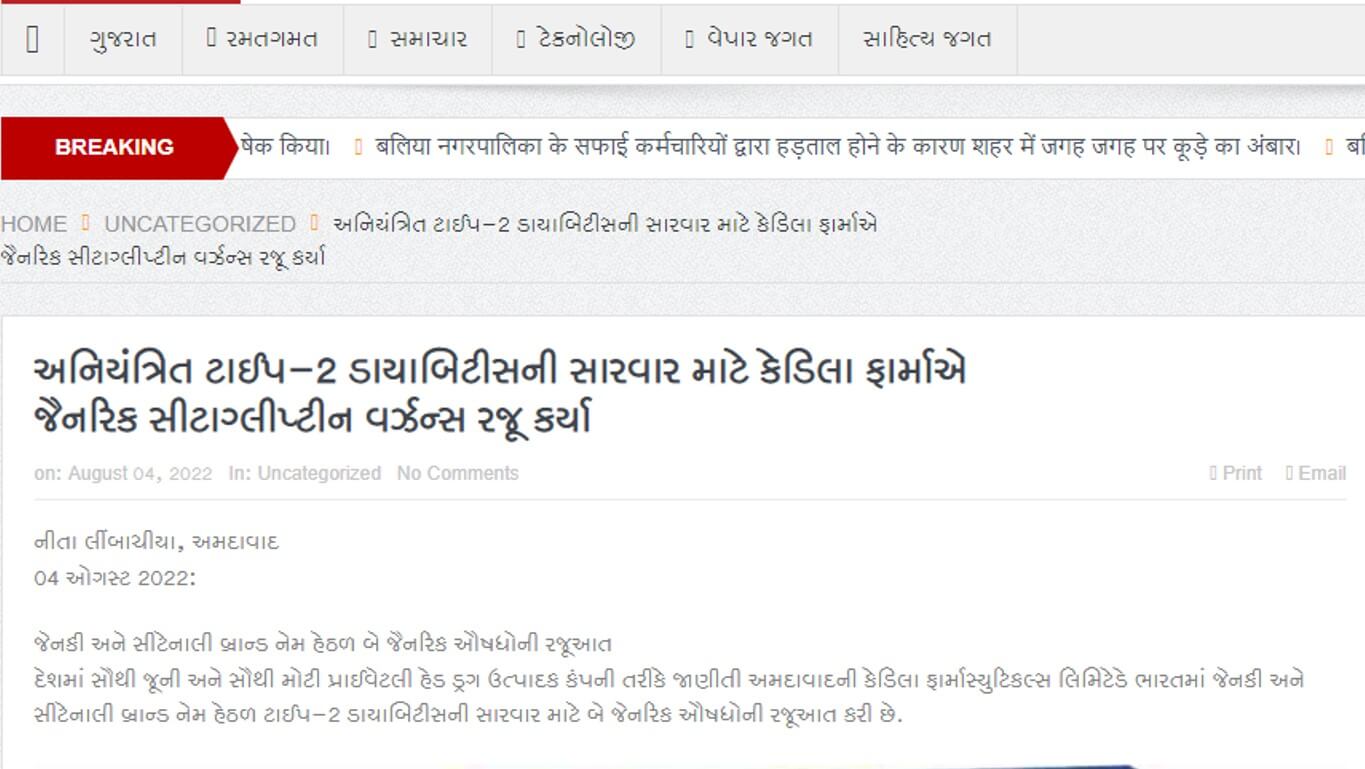Open the ગુજરાત menu item
Image resolution: width=1365 pixels, height=769 pixels.
pyautogui.click(x=123, y=39)
